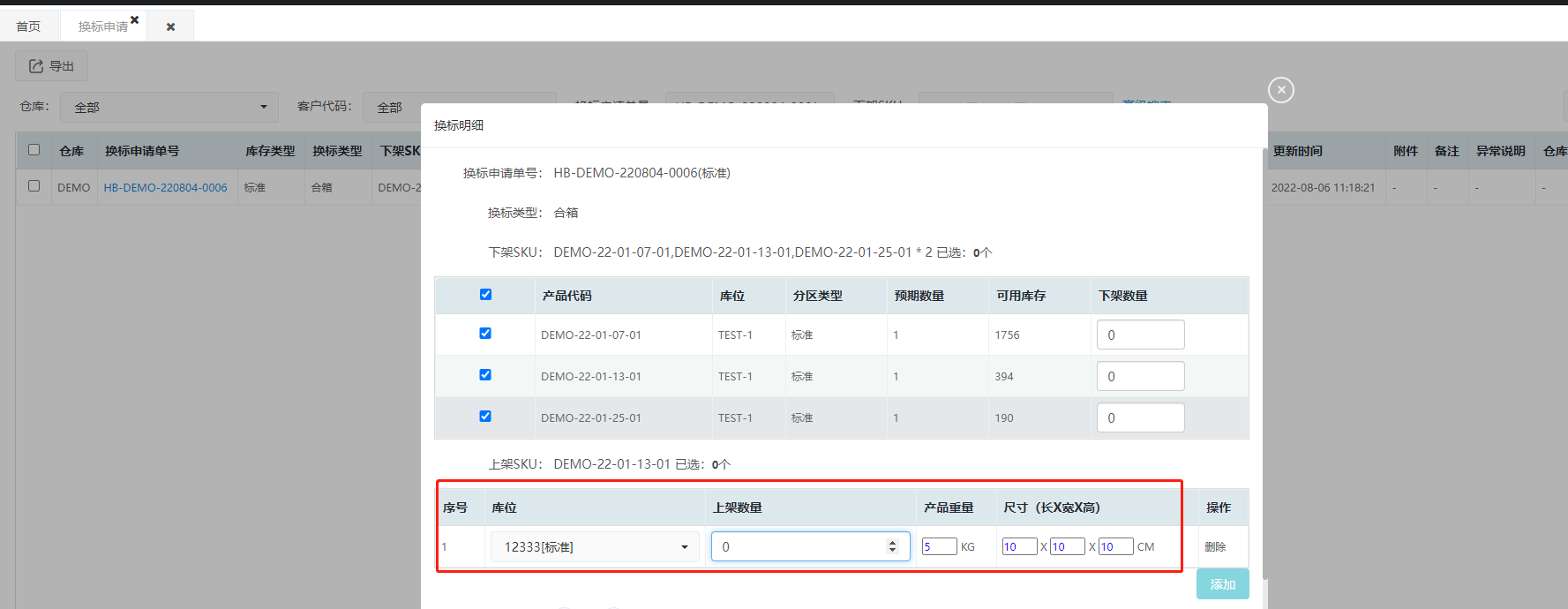This screenshot has width=1568, height=609.
Task: Click the available stock value 190
Action: click(1004, 418)
